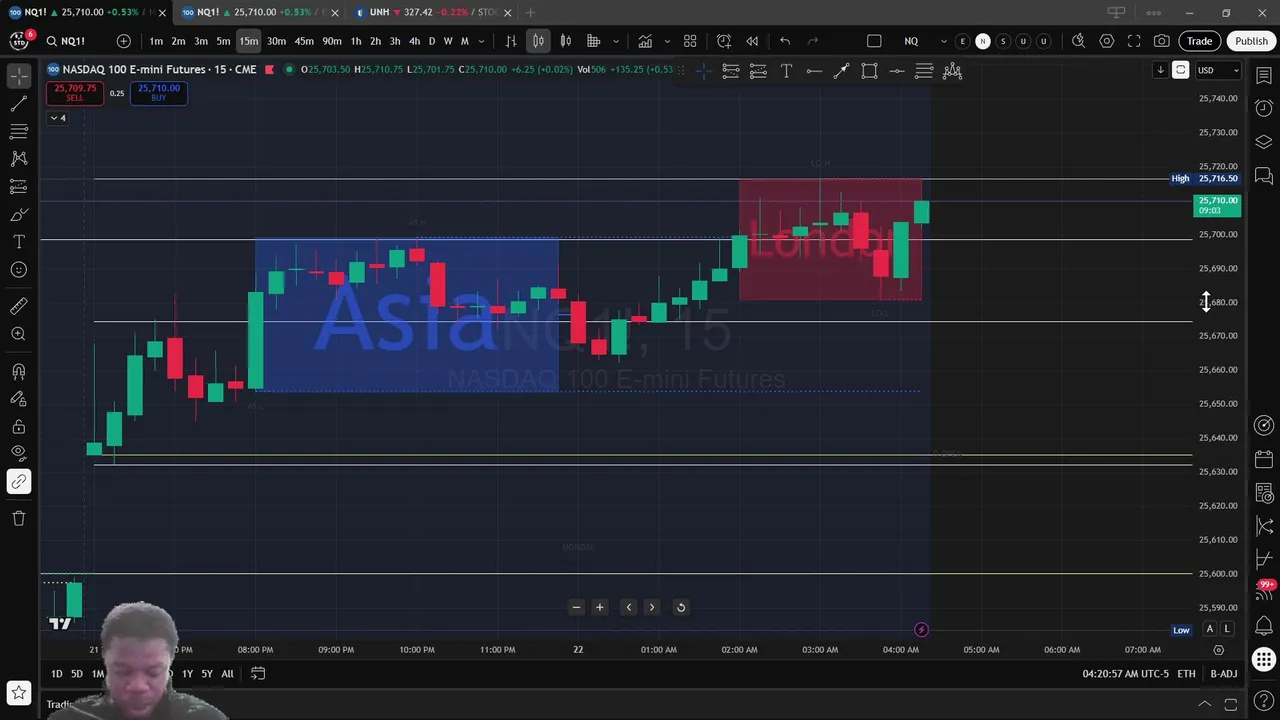Select the zoom in tool

click(18, 334)
